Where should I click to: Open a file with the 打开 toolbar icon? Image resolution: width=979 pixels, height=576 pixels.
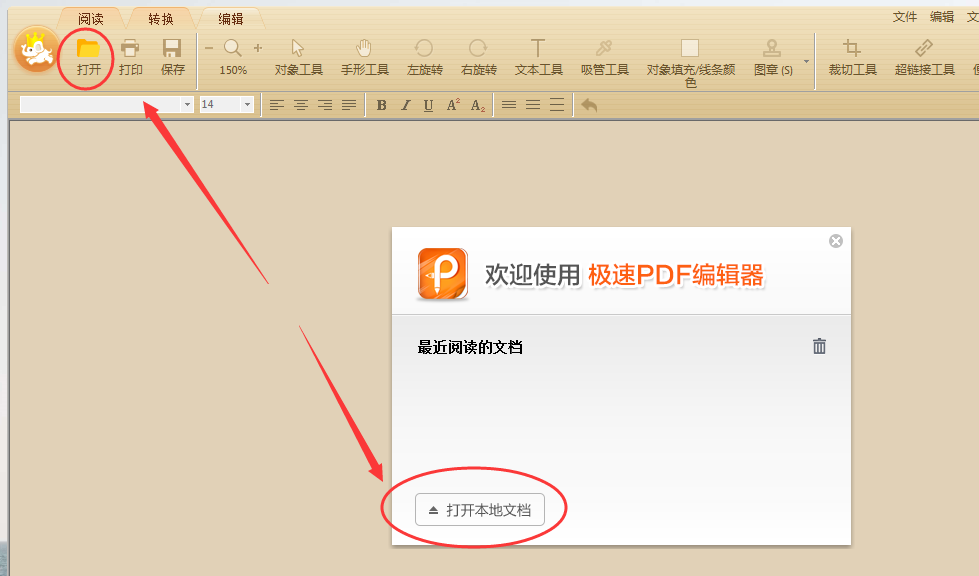[85, 57]
